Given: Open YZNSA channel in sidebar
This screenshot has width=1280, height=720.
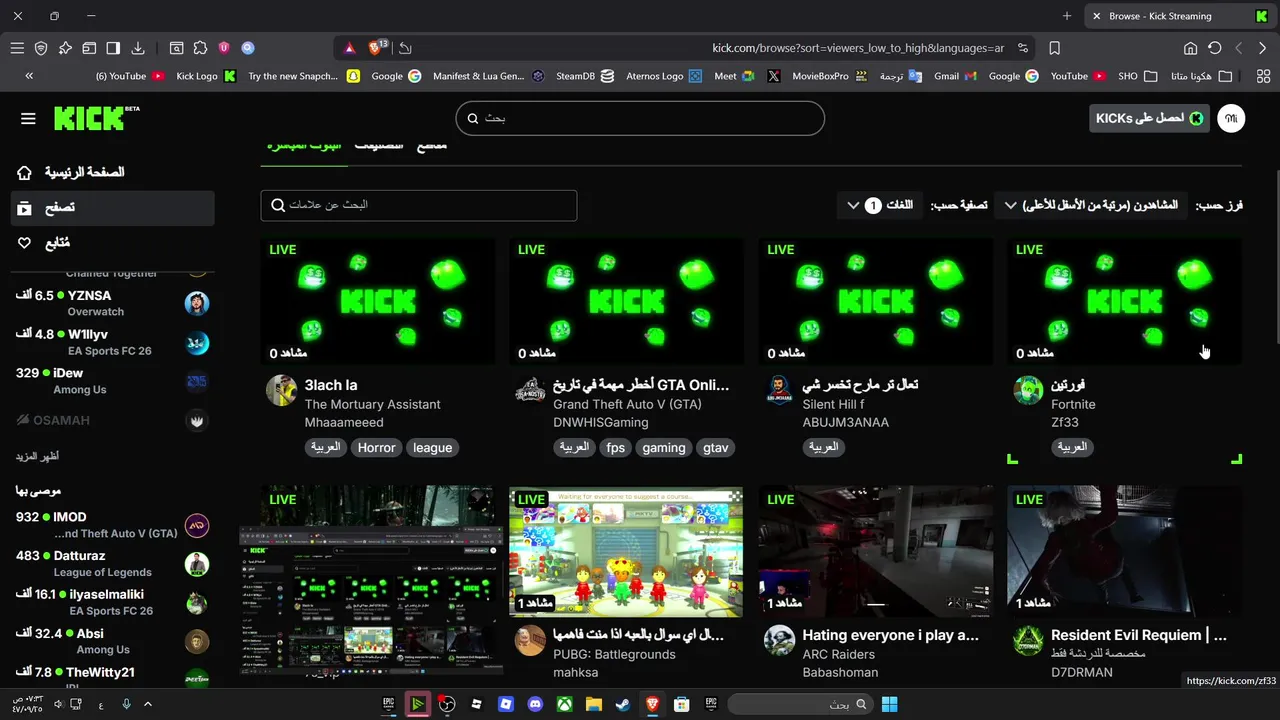Looking at the screenshot, I should coord(113,303).
